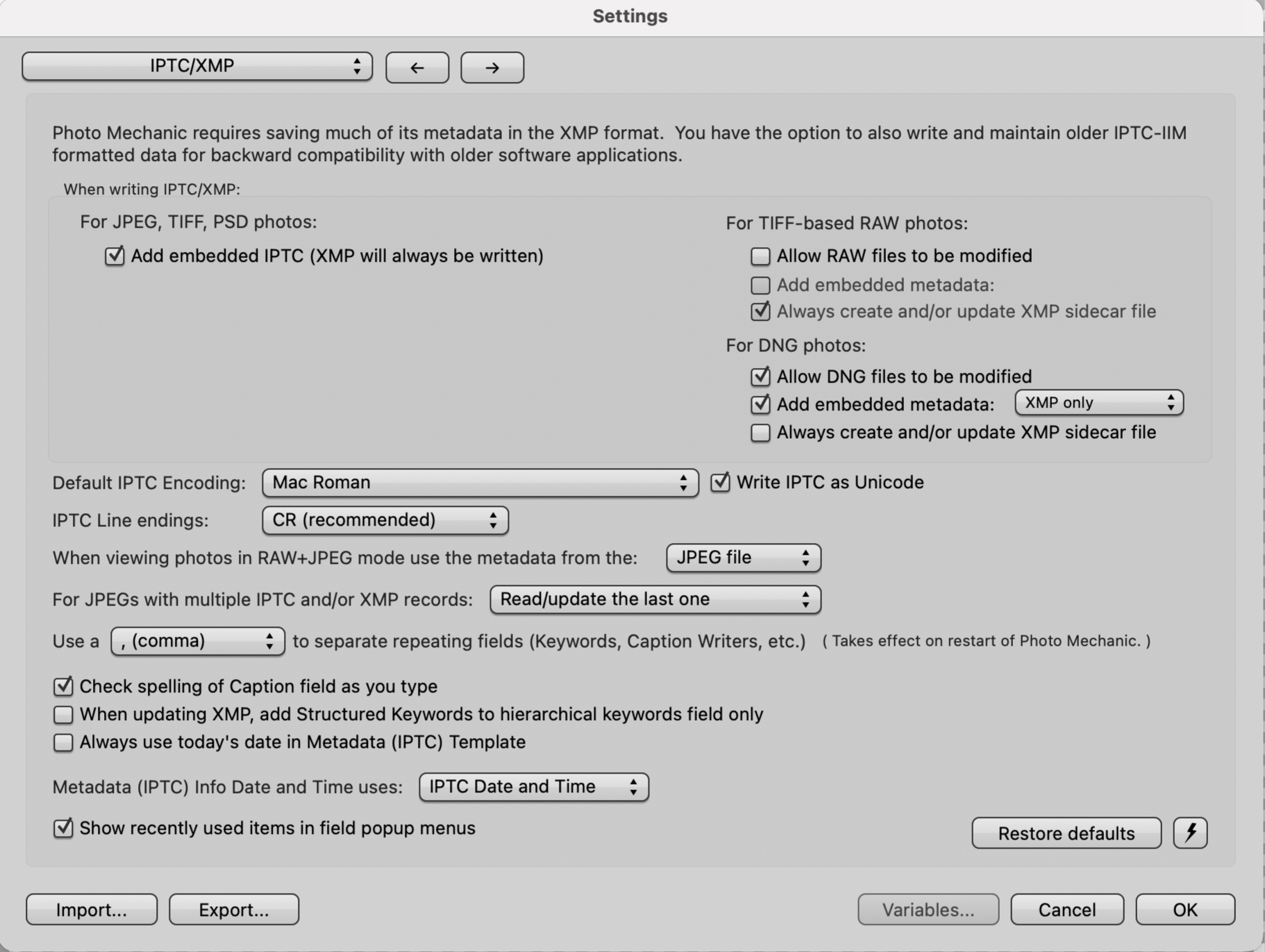Toggle Write IPTC as Unicode
1265x952 pixels.
point(720,482)
